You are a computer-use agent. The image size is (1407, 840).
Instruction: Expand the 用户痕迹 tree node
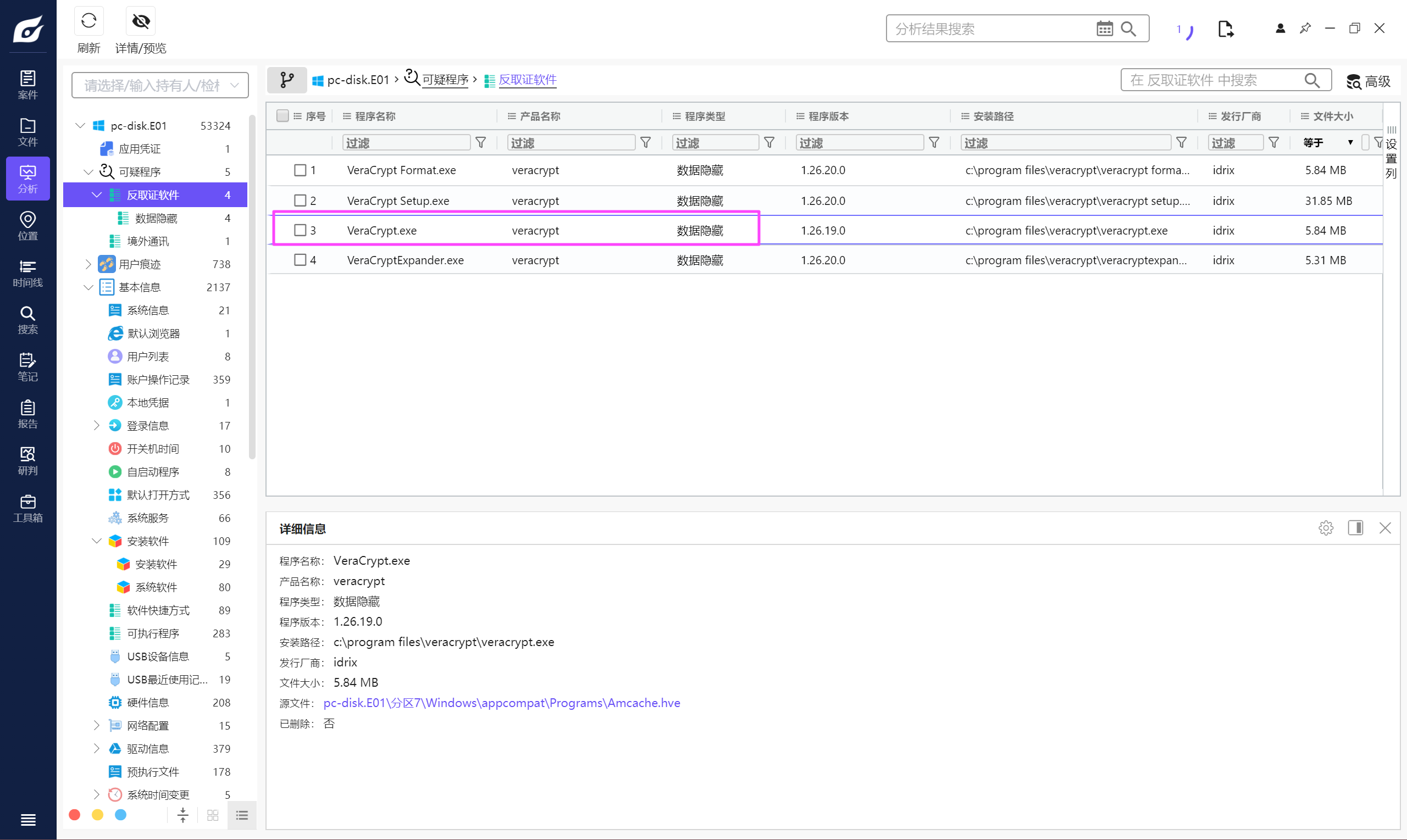88,264
